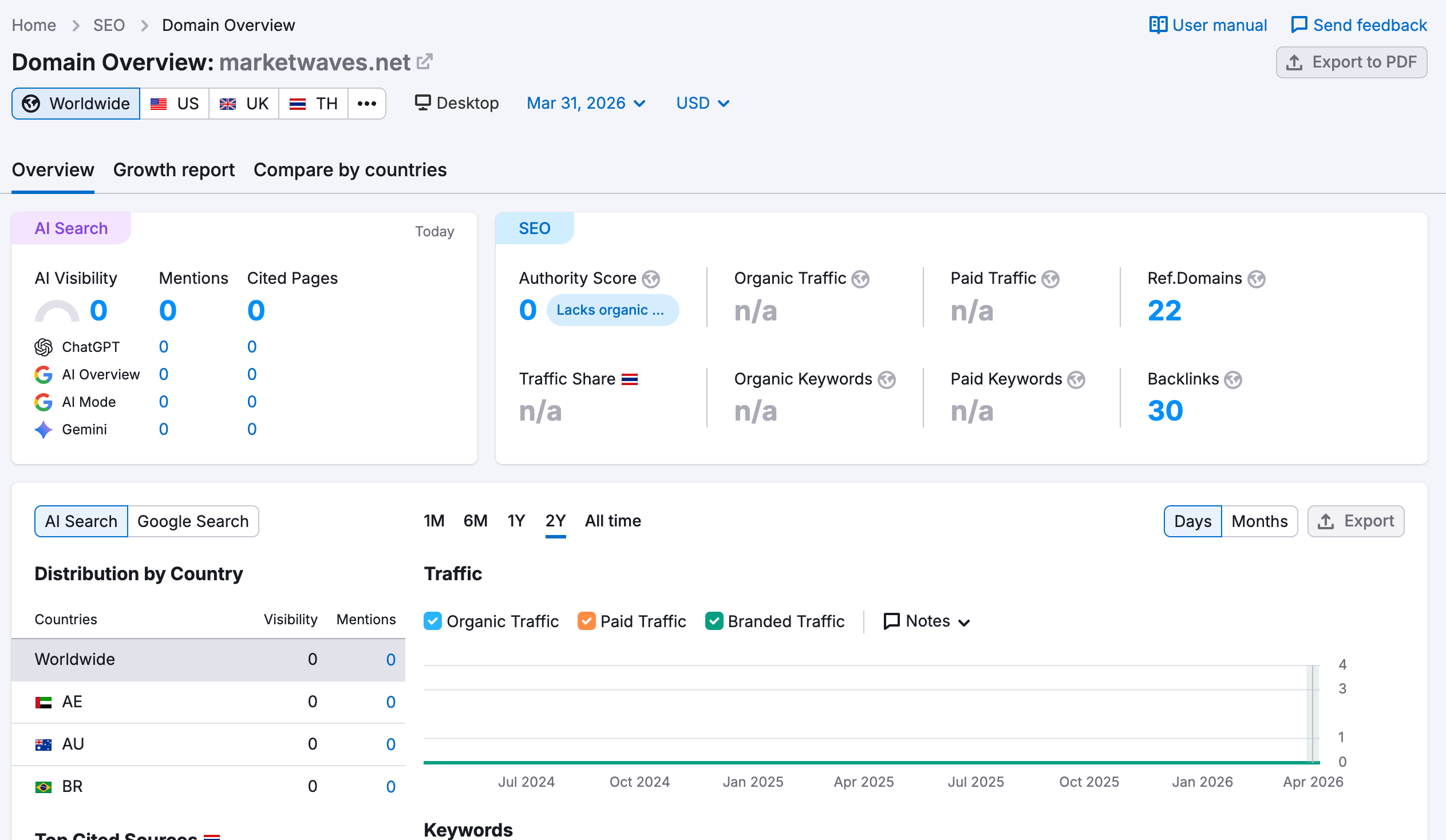
Task: Select Worldwide database button
Action: [x=76, y=104]
